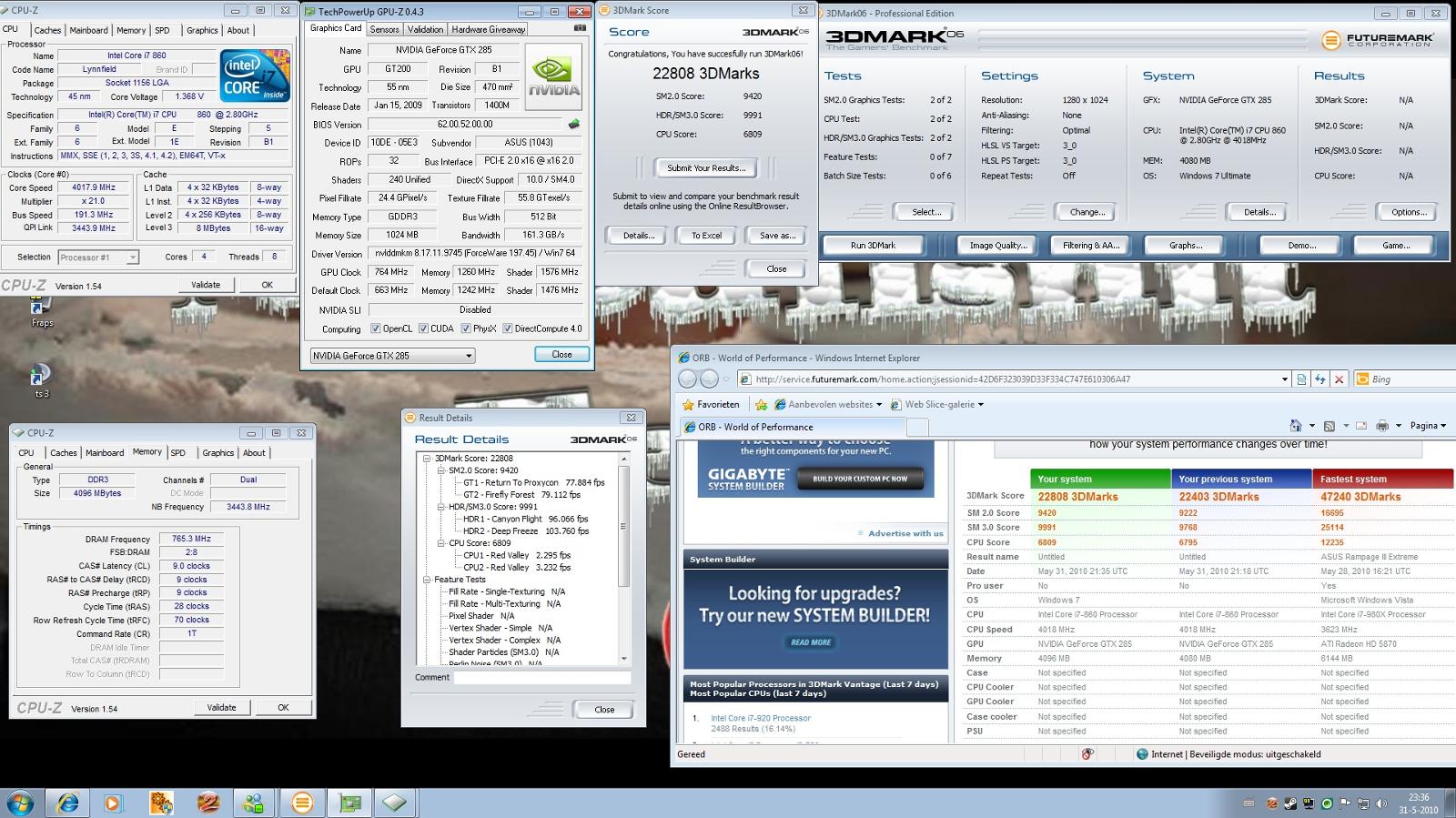
Task: Click the CPU-Z chip taskbar icon
Action: 395,803
